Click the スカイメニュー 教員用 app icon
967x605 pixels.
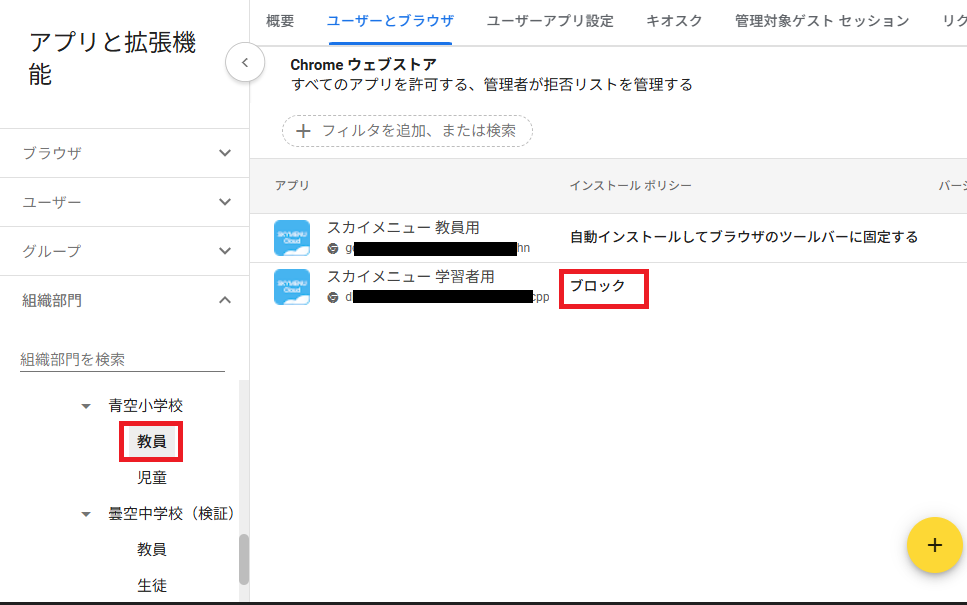pyautogui.click(x=293, y=238)
